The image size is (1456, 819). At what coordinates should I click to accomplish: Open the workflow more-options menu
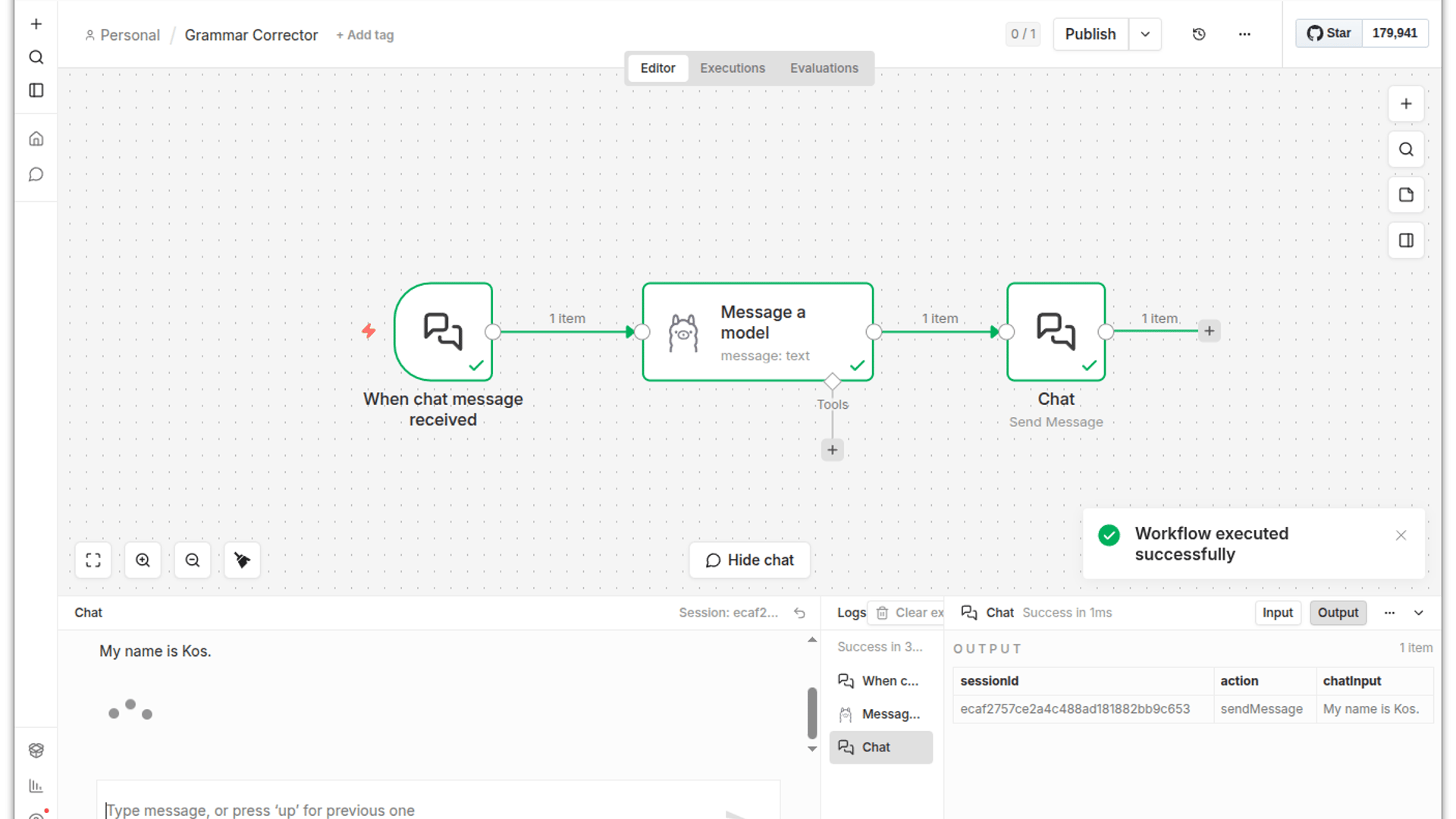coord(1244,34)
